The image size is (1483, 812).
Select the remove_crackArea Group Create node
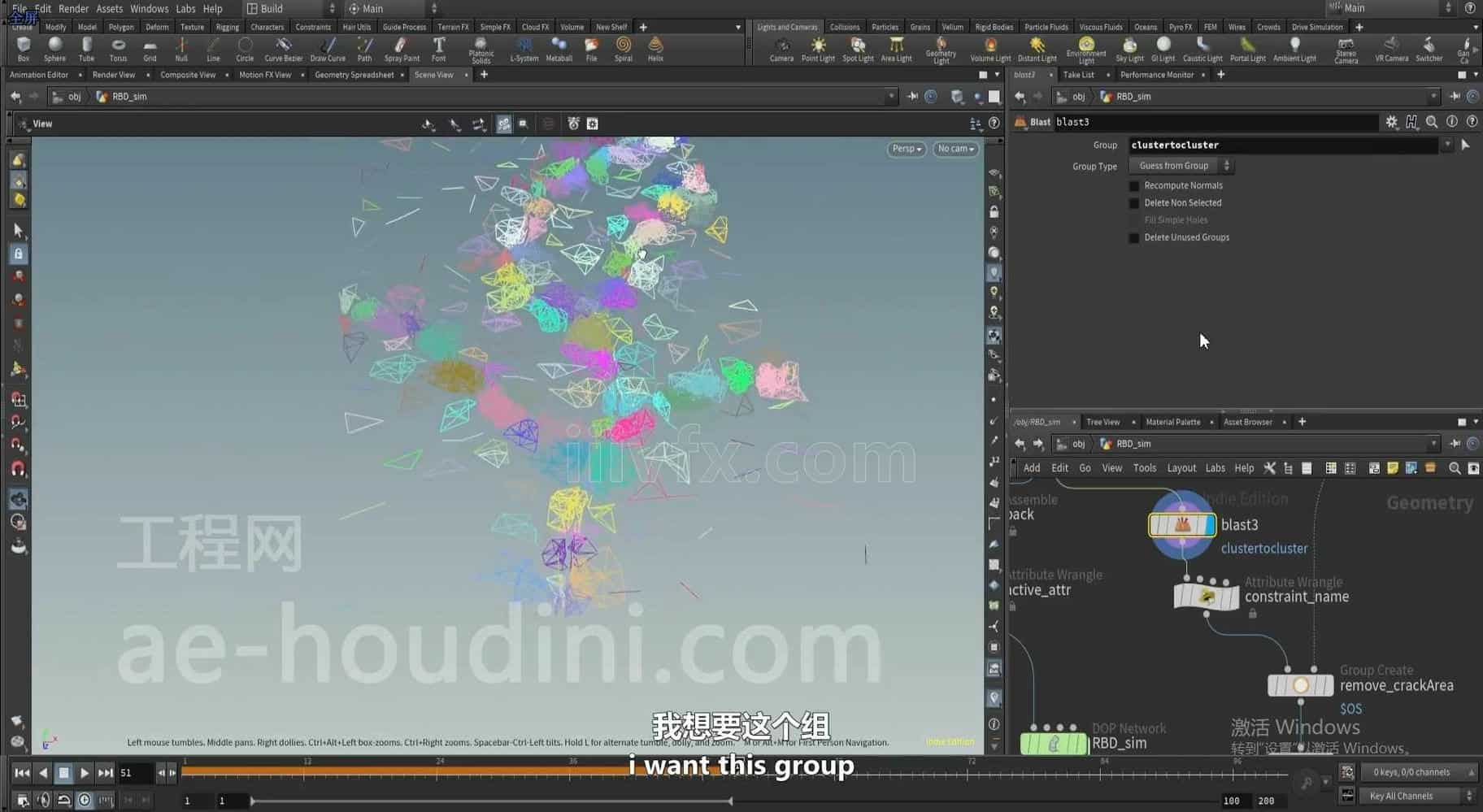pos(1300,685)
